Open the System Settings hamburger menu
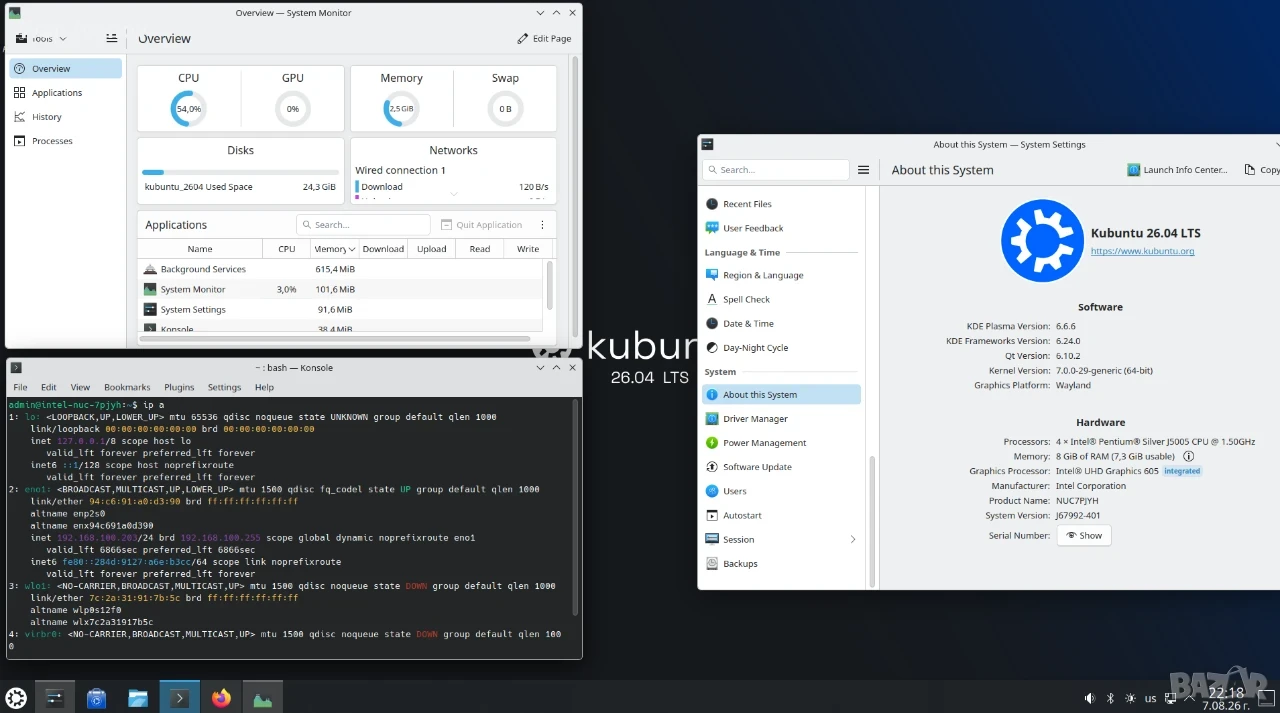Screen dimensions: 1280x713 pos(863,170)
